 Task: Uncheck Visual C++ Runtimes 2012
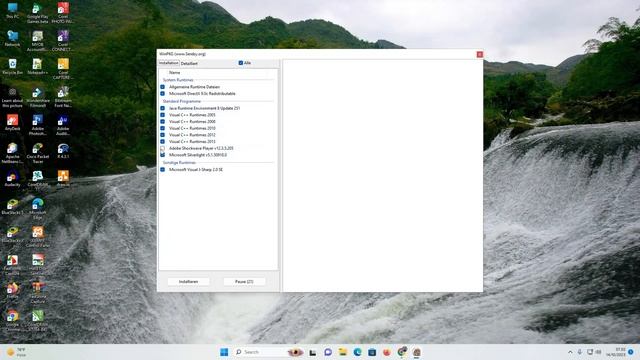tap(162, 135)
